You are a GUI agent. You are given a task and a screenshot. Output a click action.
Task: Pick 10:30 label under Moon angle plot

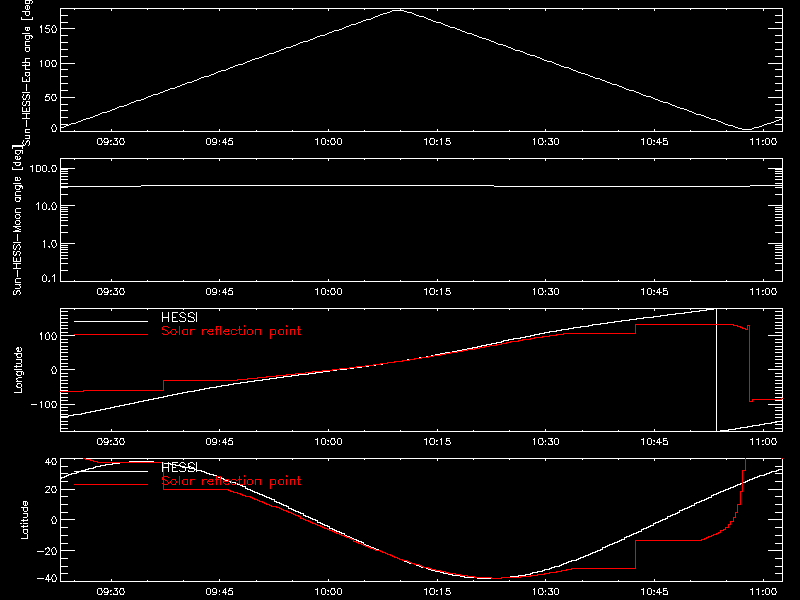pyautogui.click(x=545, y=292)
